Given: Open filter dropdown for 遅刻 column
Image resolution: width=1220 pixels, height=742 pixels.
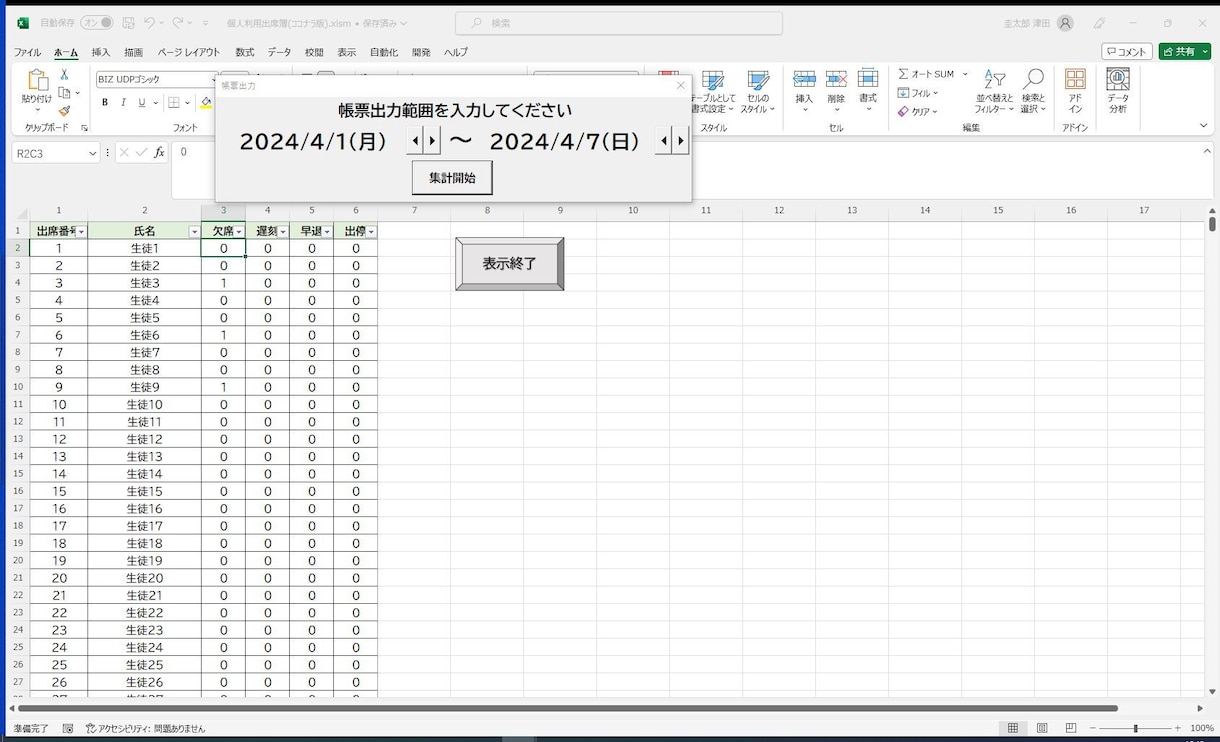Looking at the screenshot, I should point(283,231).
